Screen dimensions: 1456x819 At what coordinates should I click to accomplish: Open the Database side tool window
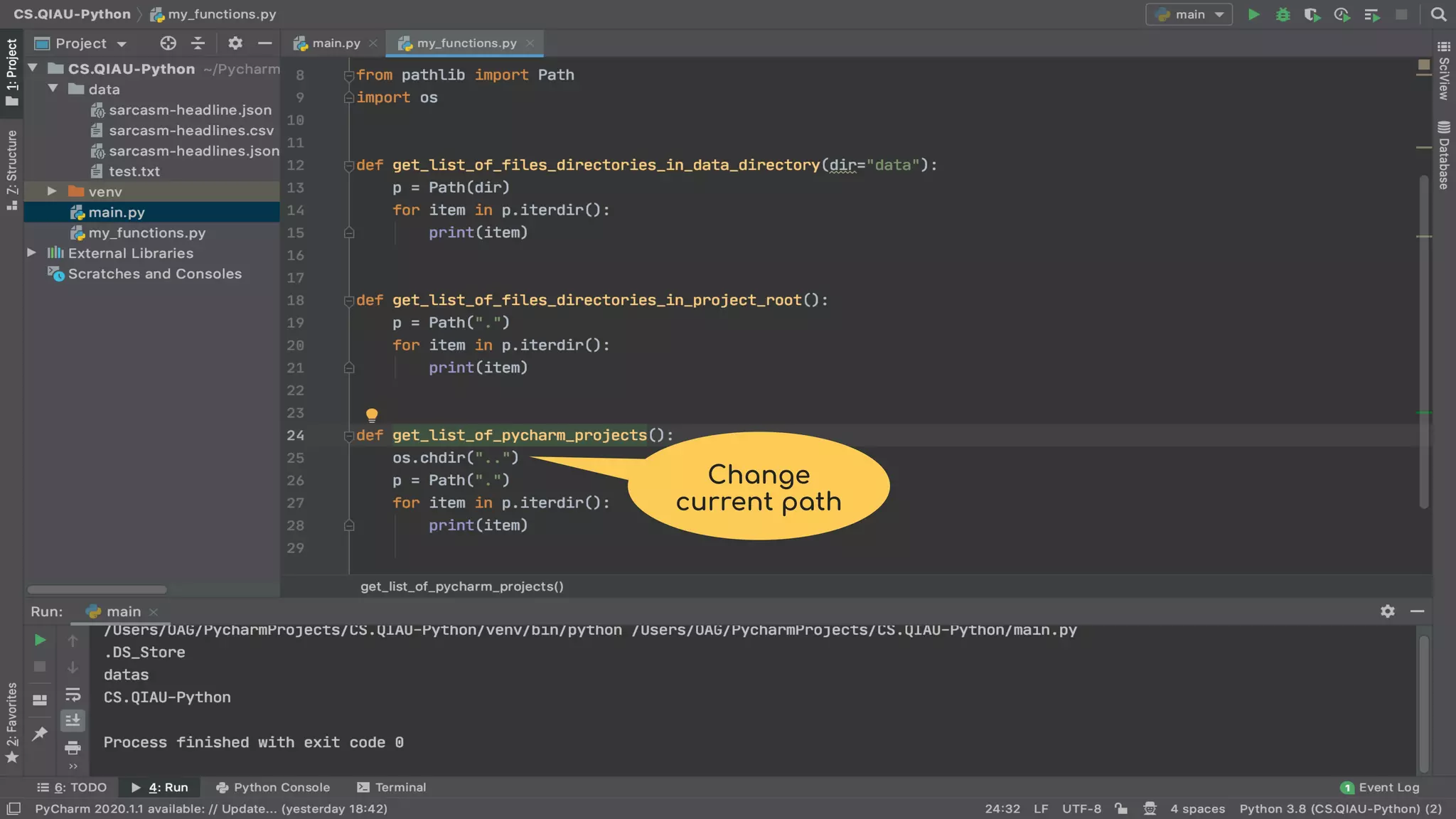[1444, 156]
